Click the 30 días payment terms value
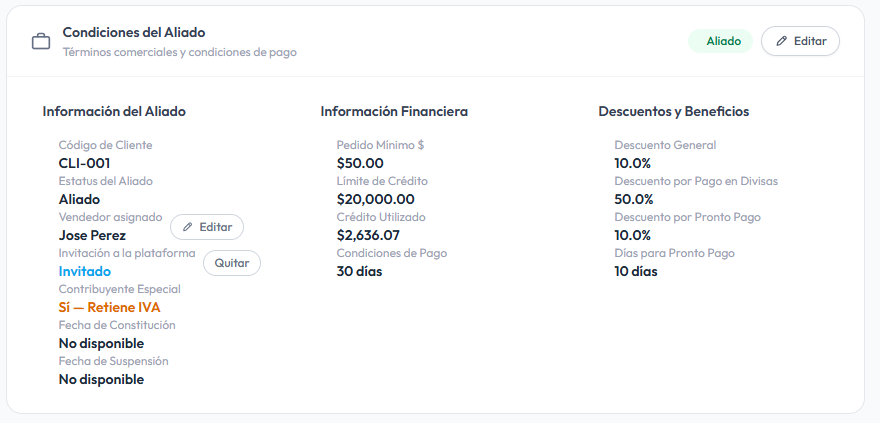 [360, 272]
